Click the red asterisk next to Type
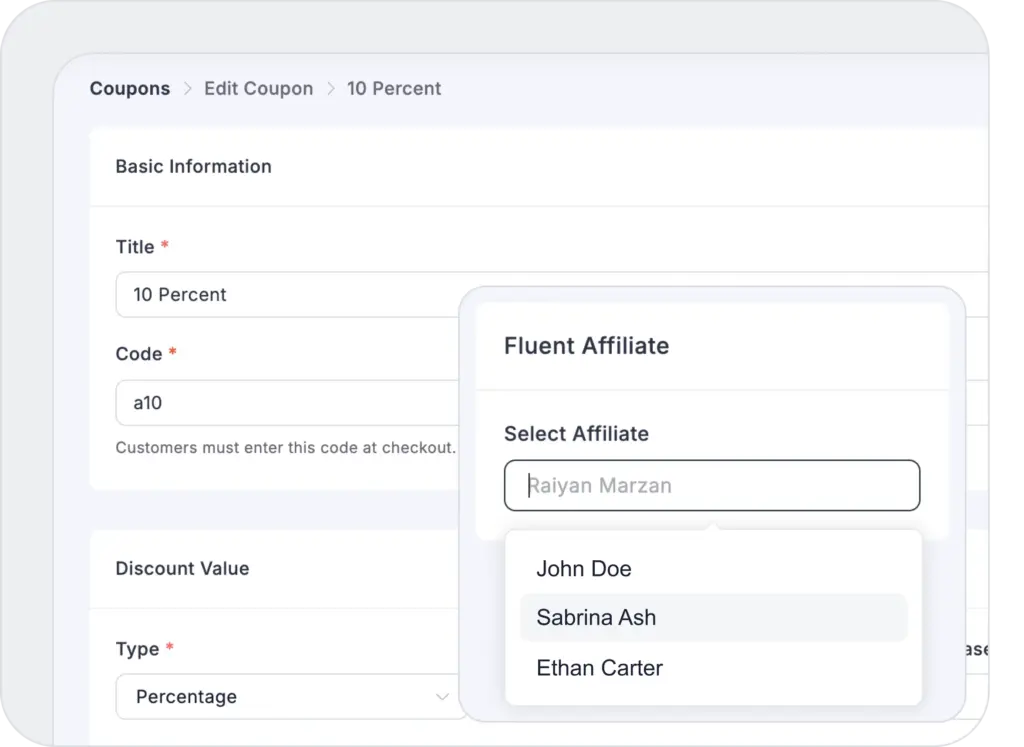The width and height of the screenshot is (1024, 747). point(170,649)
